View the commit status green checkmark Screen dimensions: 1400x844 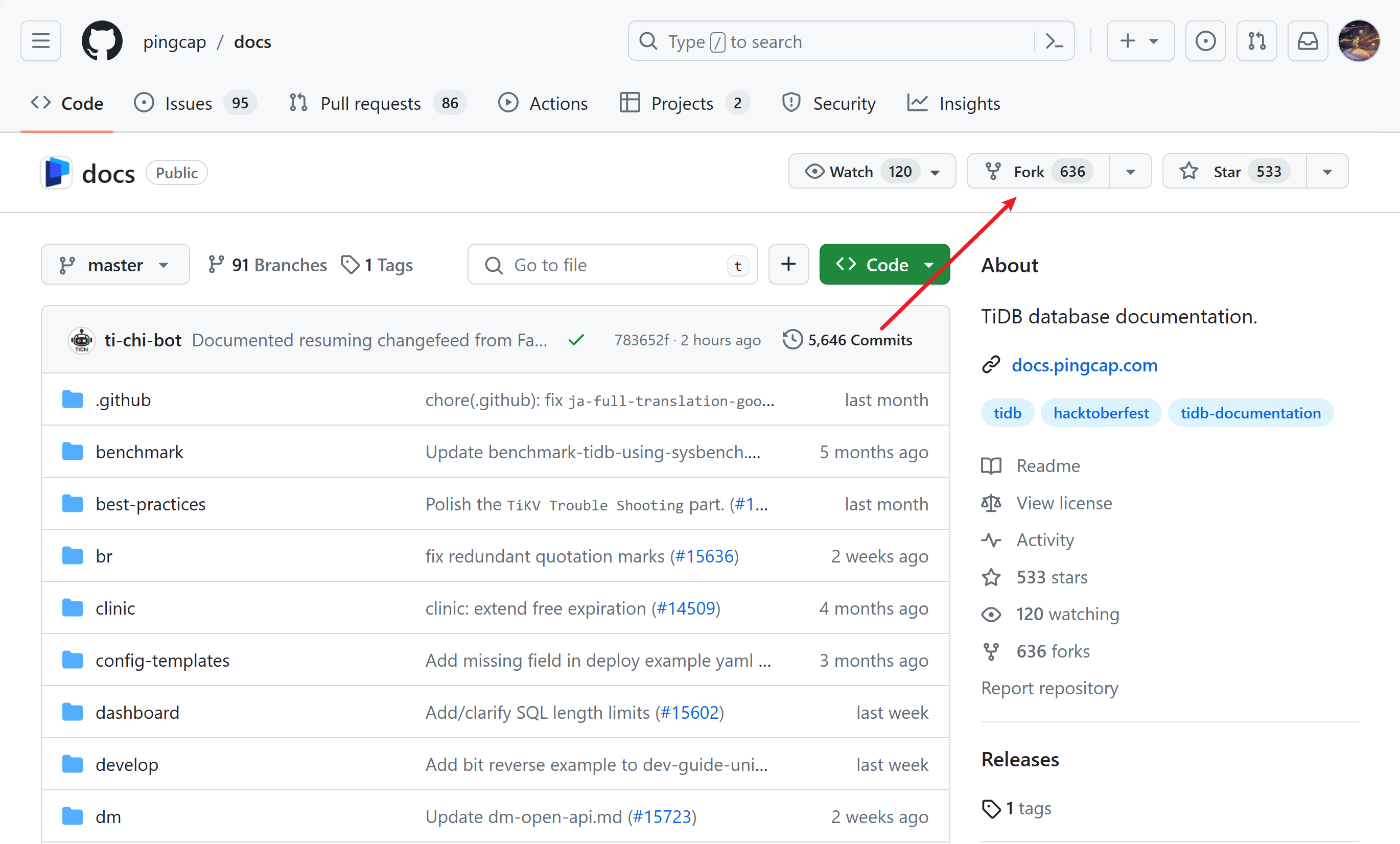[x=575, y=340]
